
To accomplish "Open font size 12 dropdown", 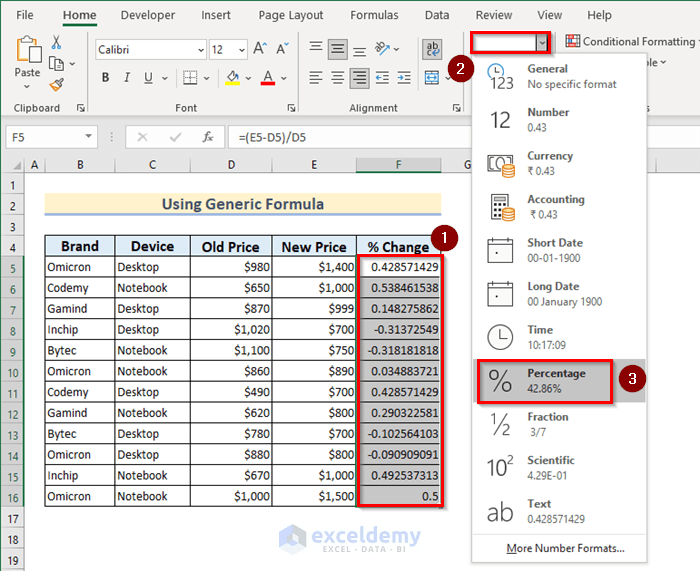I will 242,50.
